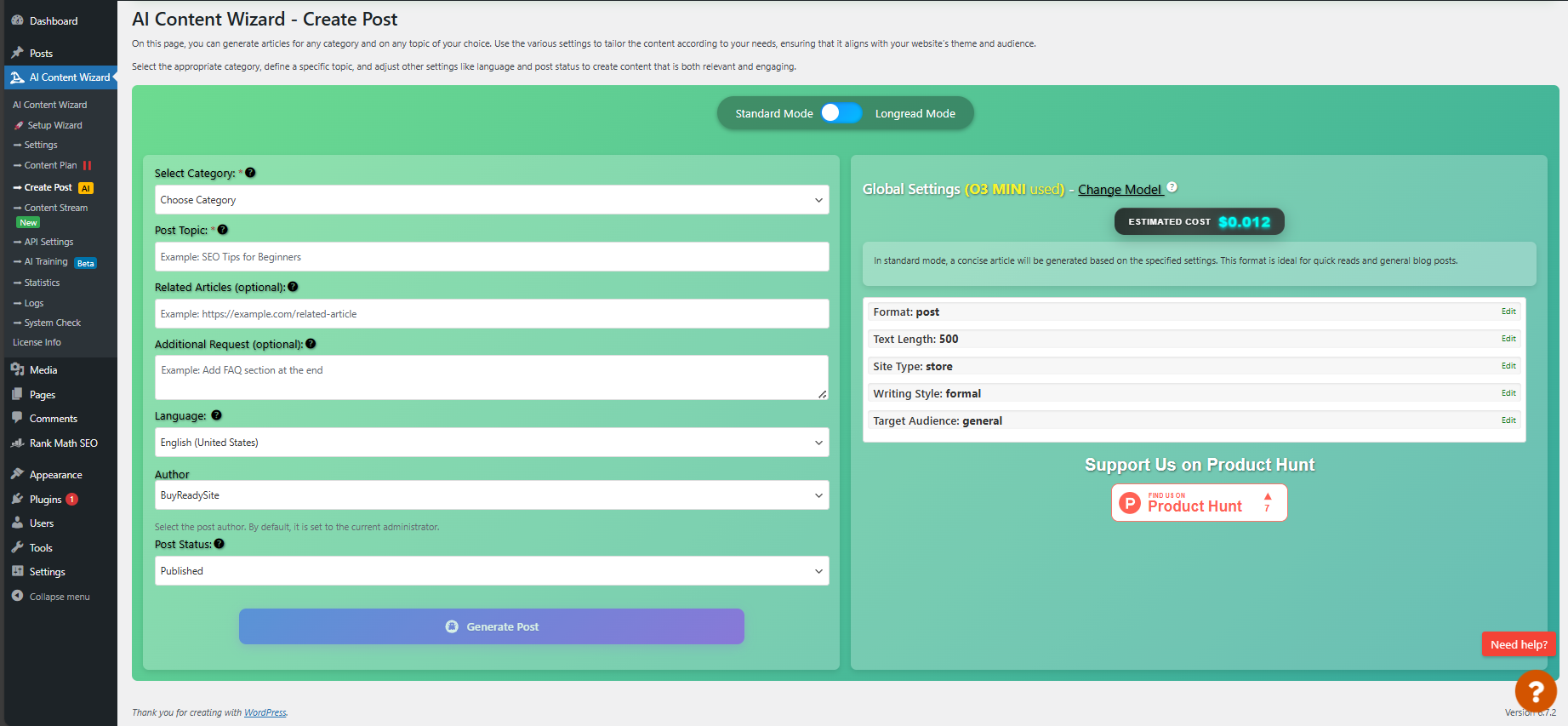Click the Post Topic input field
Image resolution: width=1568 pixels, height=726 pixels.
click(x=492, y=257)
